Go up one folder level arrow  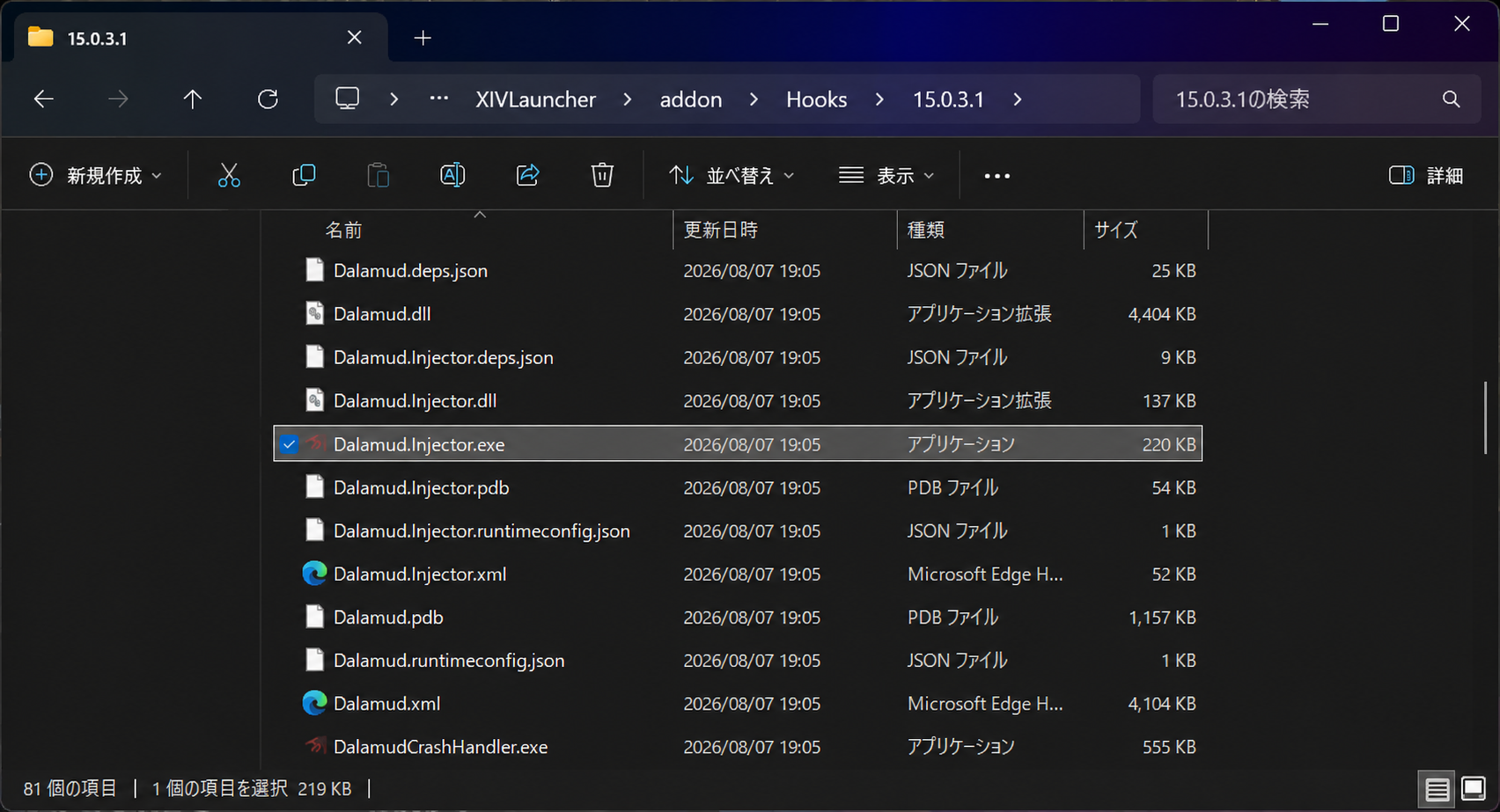coord(192,99)
